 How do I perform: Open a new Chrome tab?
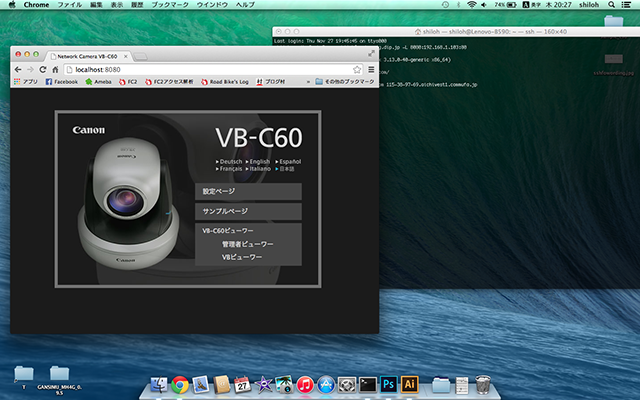click(140, 57)
